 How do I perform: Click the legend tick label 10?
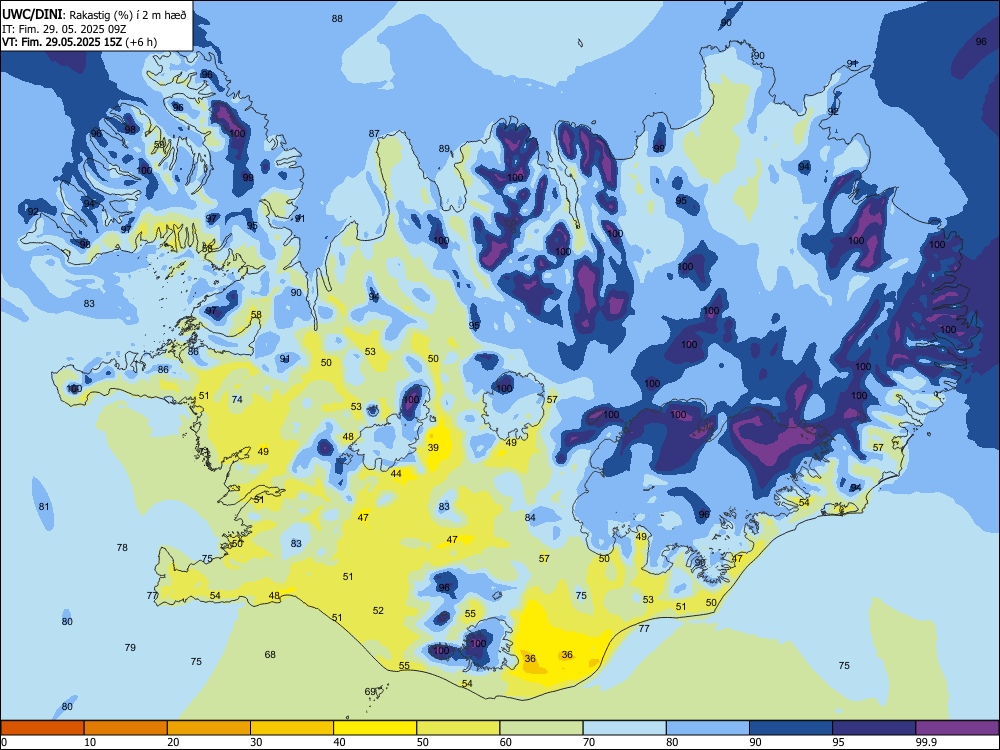(90, 742)
